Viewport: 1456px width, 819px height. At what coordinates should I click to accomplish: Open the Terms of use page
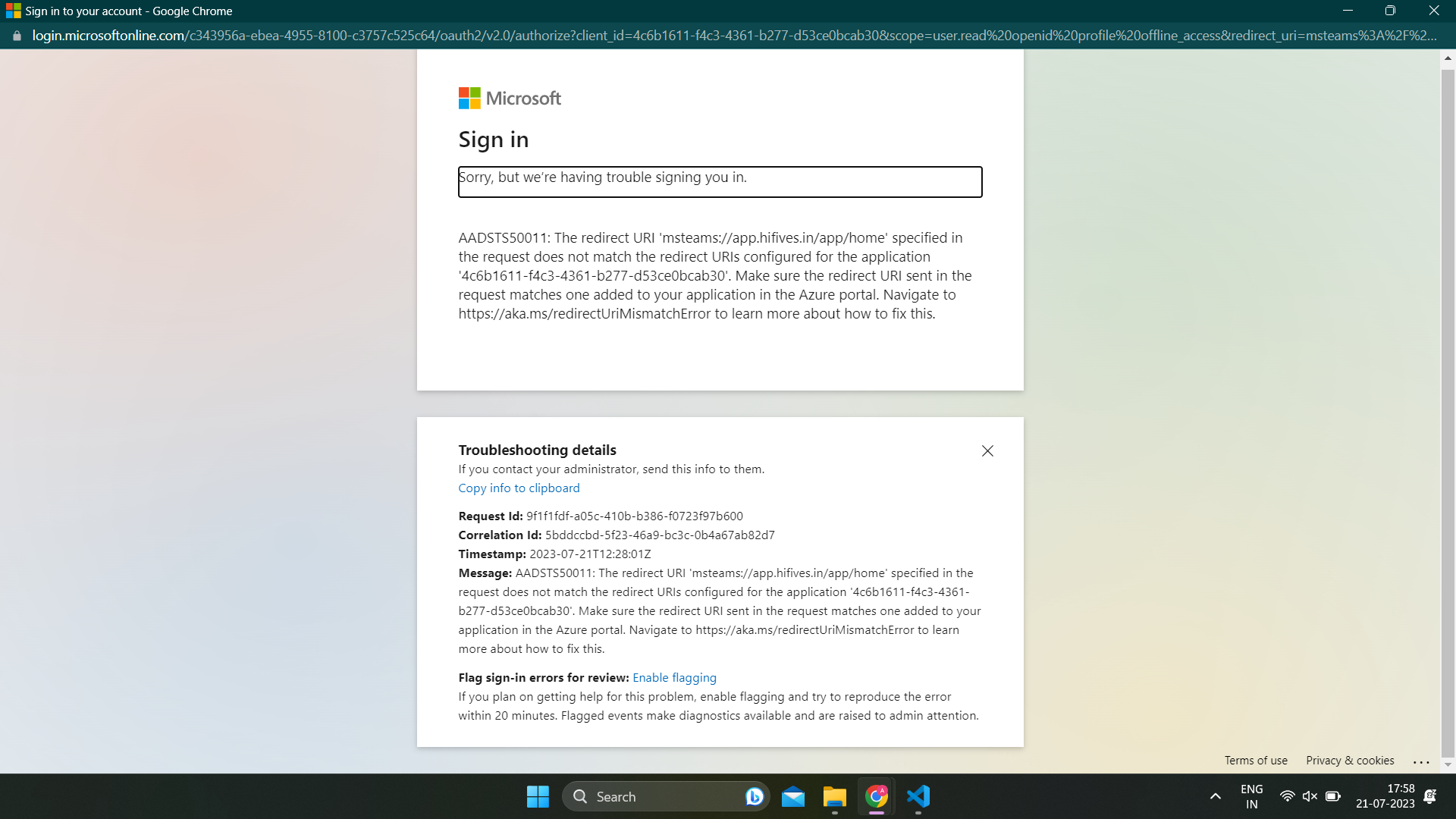click(1256, 760)
